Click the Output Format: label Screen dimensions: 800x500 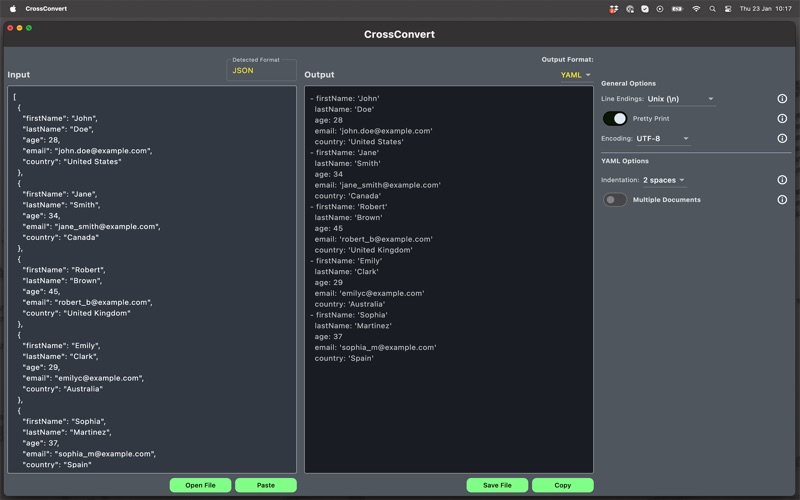tap(567, 60)
